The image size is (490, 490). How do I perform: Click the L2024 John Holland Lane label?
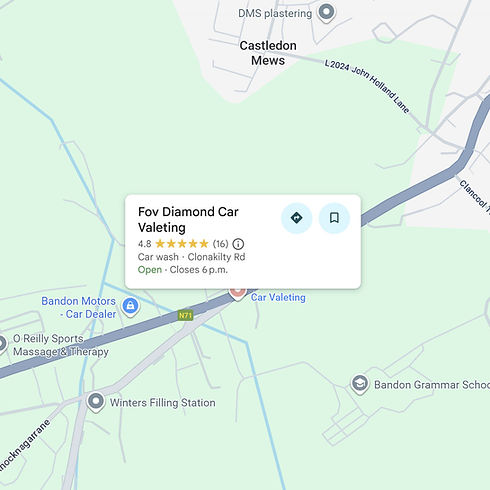tap(367, 86)
